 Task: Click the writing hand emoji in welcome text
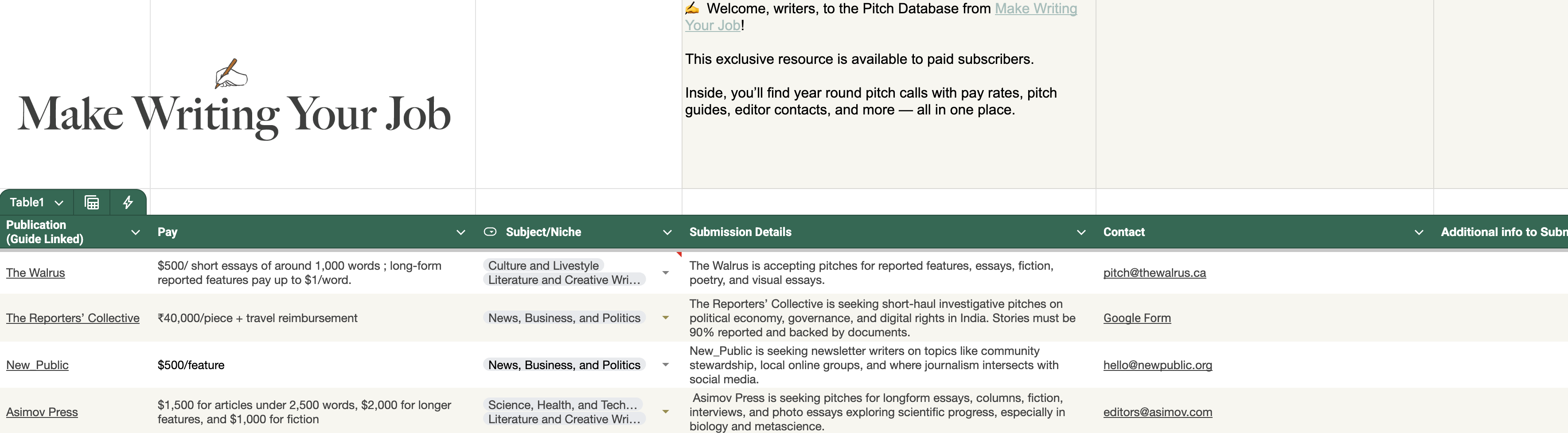692,8
